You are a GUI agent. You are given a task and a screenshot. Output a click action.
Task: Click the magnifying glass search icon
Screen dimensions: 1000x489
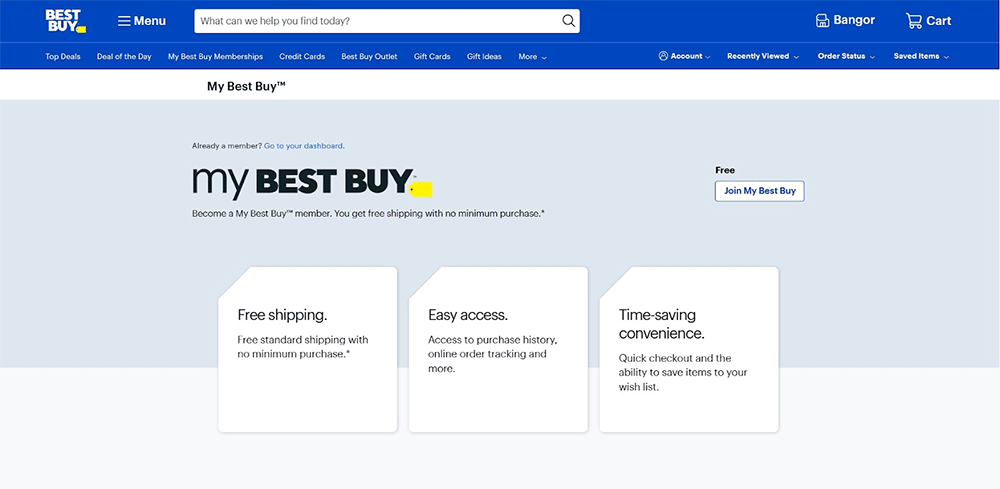click(x=568, y=21)
